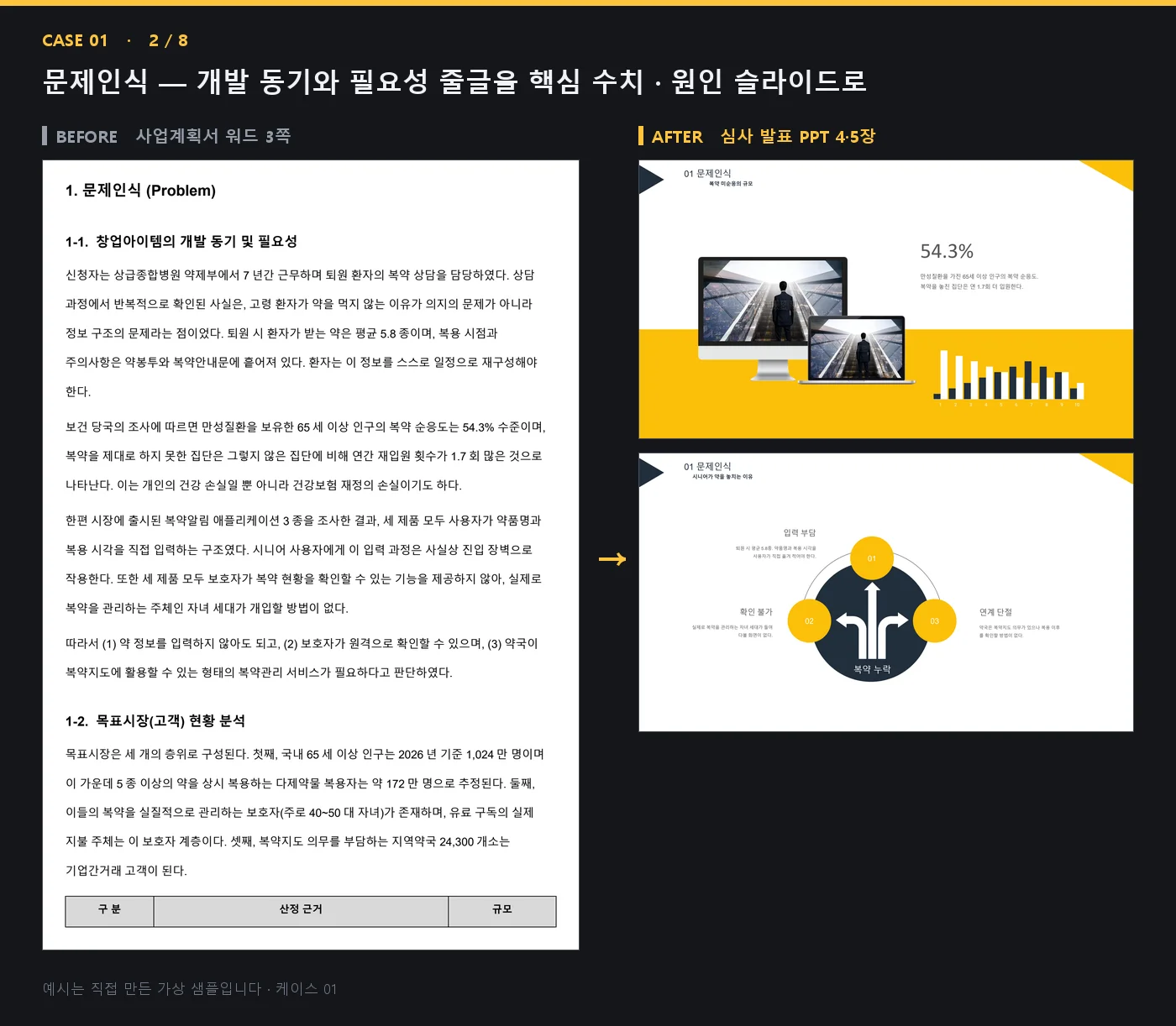Click the 'BEFORE' label
The height and width of the screenshot is (1026, 1176).
[87, 136]
